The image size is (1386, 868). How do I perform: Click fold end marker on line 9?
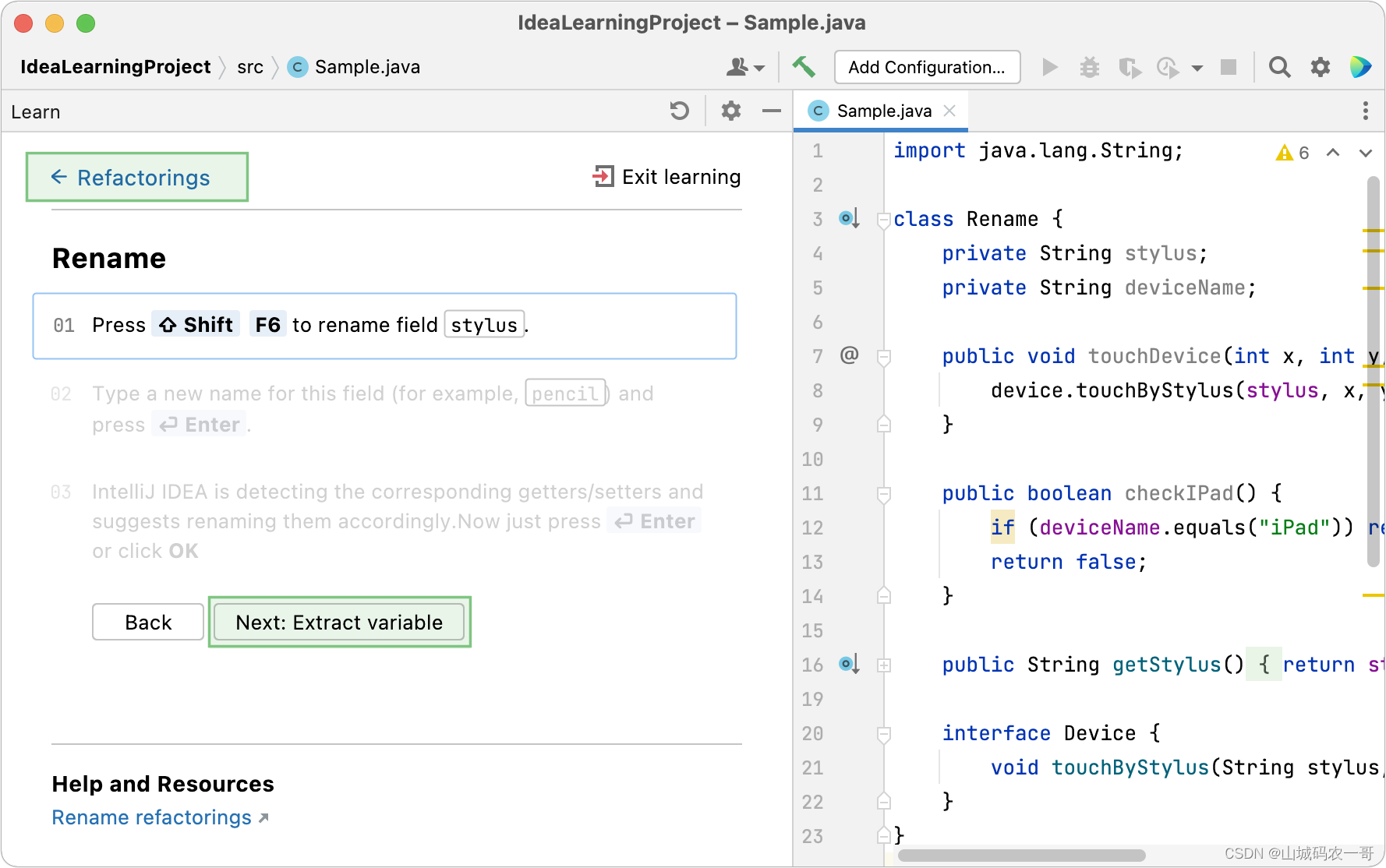(884, 424)
